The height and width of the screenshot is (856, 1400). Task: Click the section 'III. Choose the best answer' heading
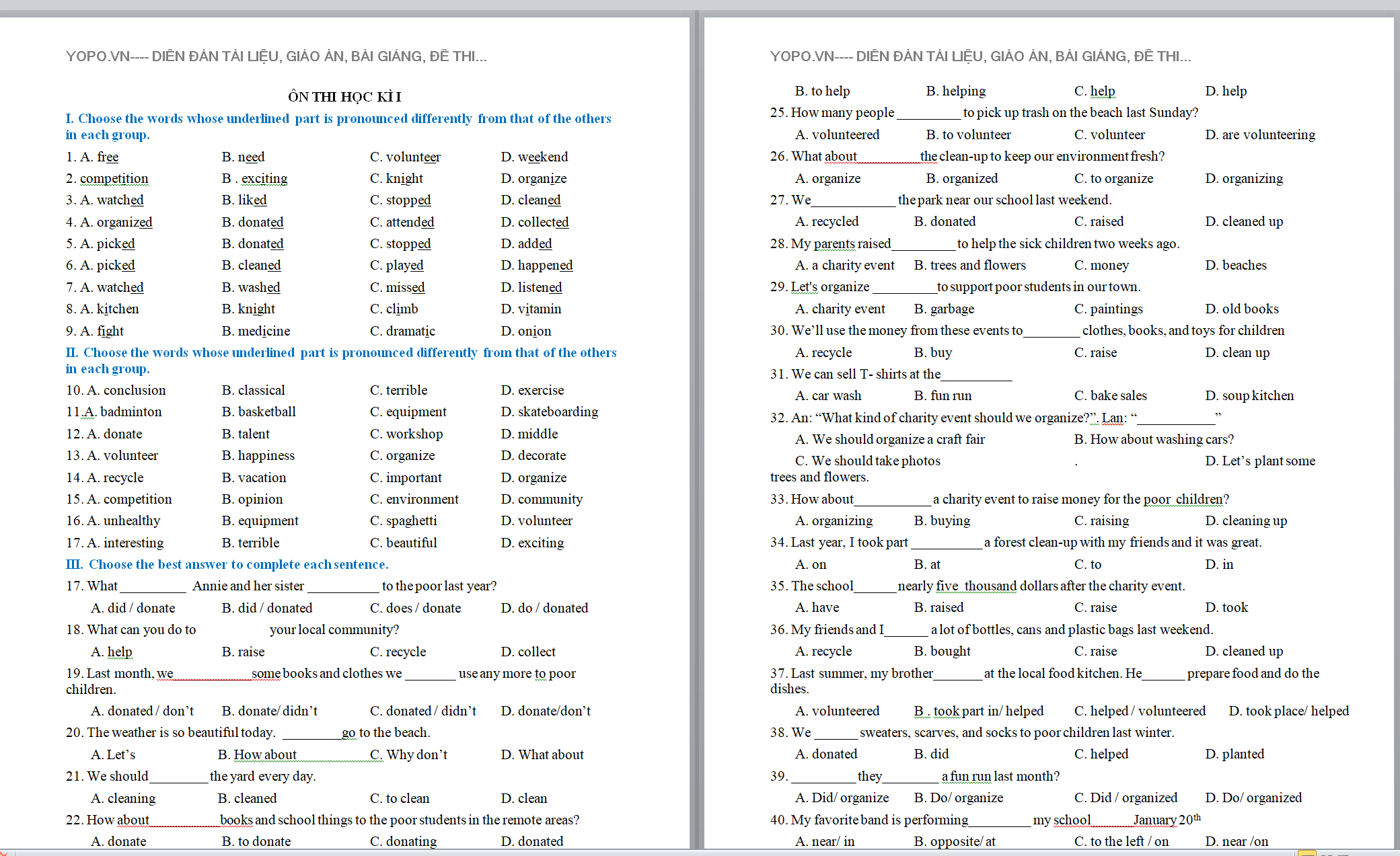pyautogui.click(x=227, y=564)
